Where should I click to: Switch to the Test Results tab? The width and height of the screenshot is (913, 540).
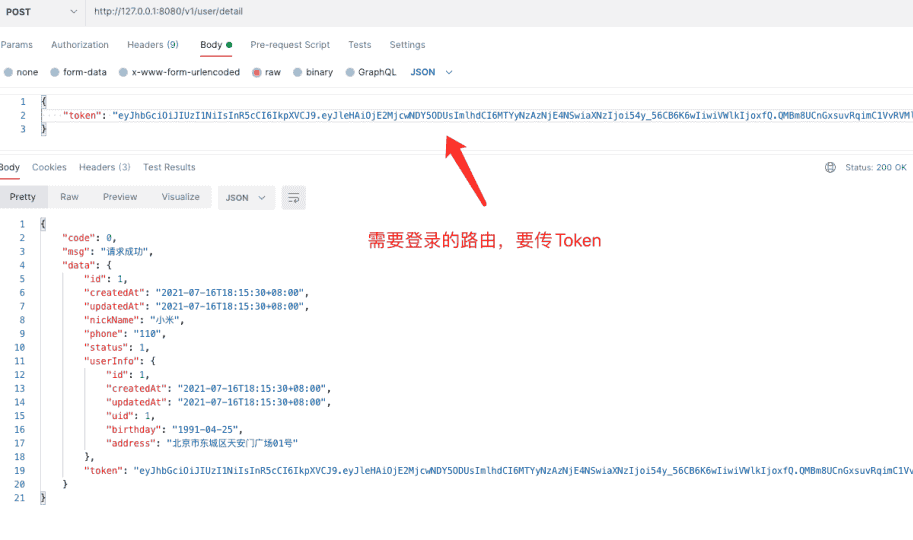pos(169,167)
